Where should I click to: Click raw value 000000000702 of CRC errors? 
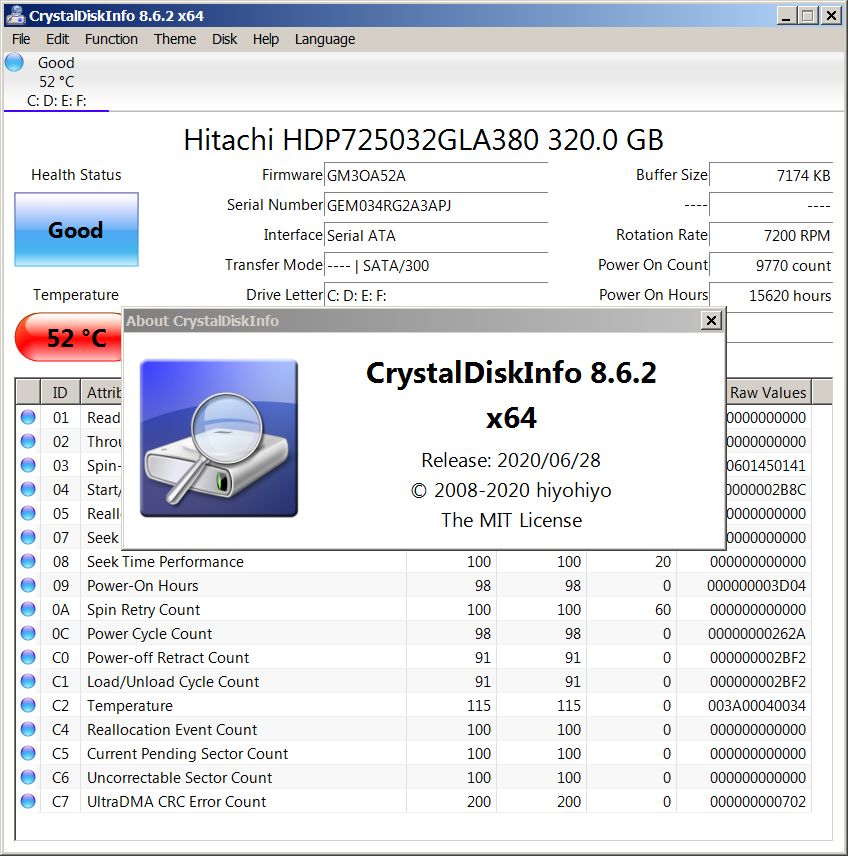pos(758,802)
